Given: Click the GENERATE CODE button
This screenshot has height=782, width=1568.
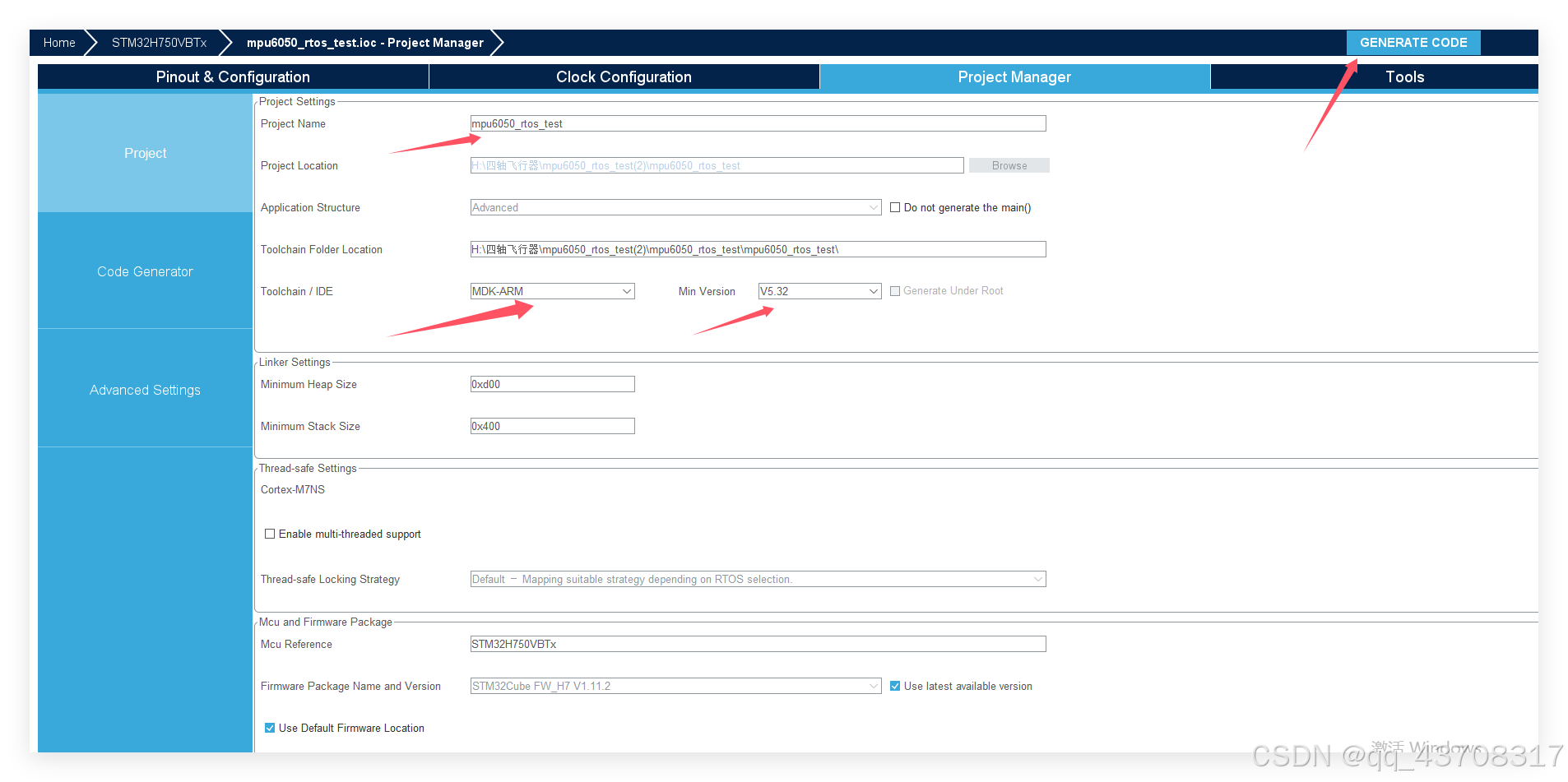Looking at the screenshot, I should pos(1413,43).
